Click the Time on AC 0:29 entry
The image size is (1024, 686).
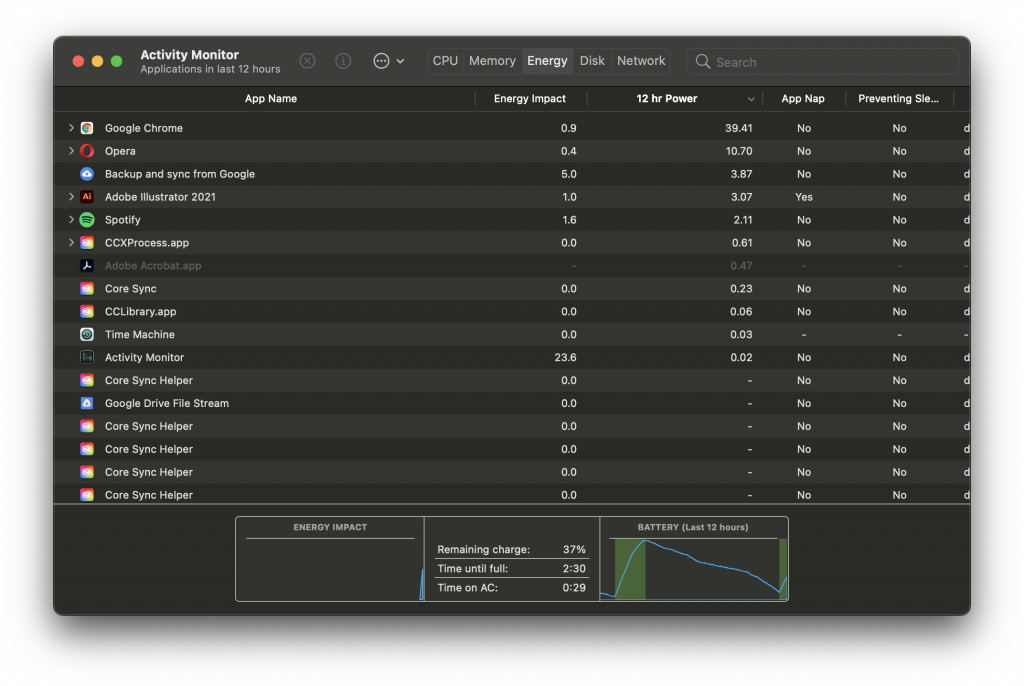point(511,587)
